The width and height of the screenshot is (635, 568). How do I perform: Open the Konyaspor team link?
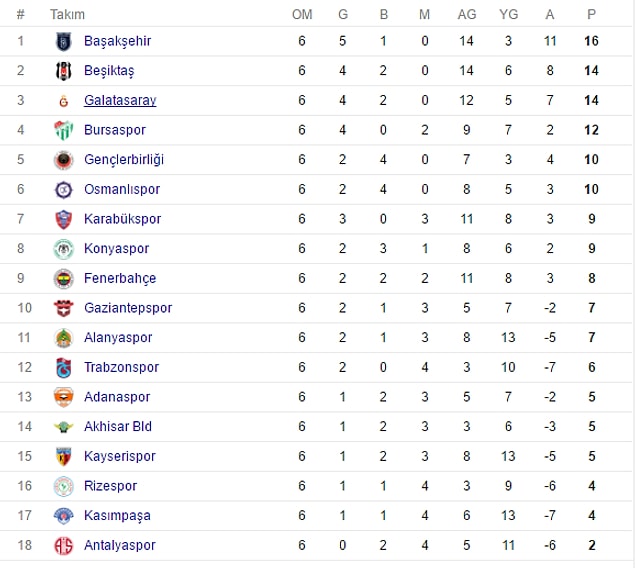click(x=117, y=249)
